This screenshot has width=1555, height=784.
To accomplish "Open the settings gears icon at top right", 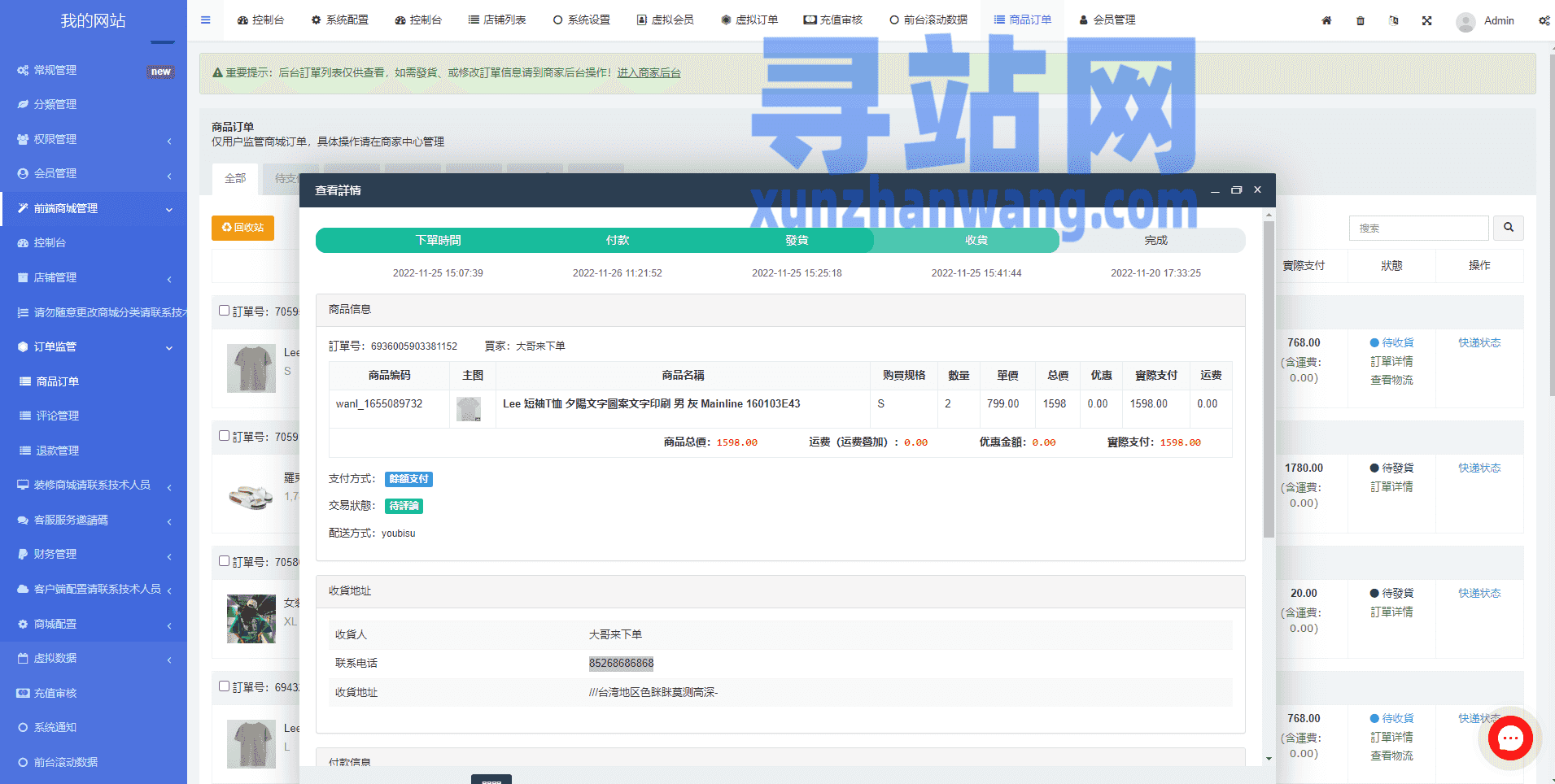I will [1544, 20].
